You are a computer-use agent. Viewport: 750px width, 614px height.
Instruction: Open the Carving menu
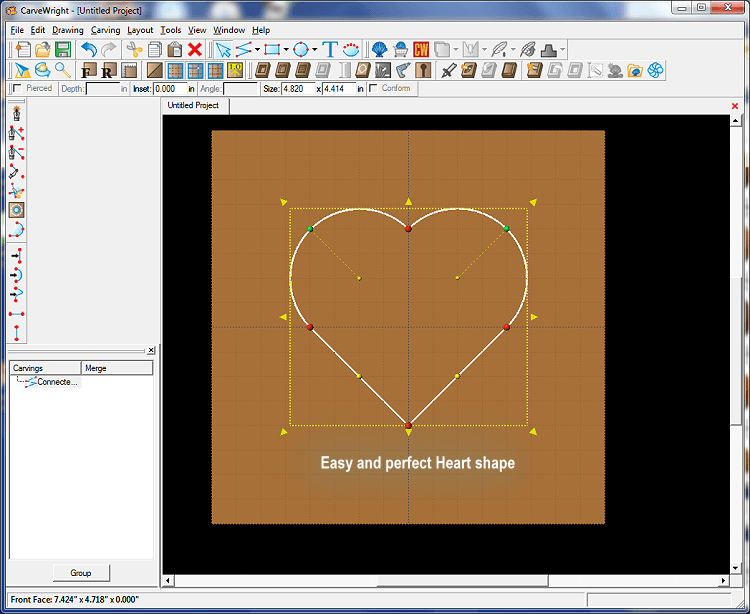105,30
